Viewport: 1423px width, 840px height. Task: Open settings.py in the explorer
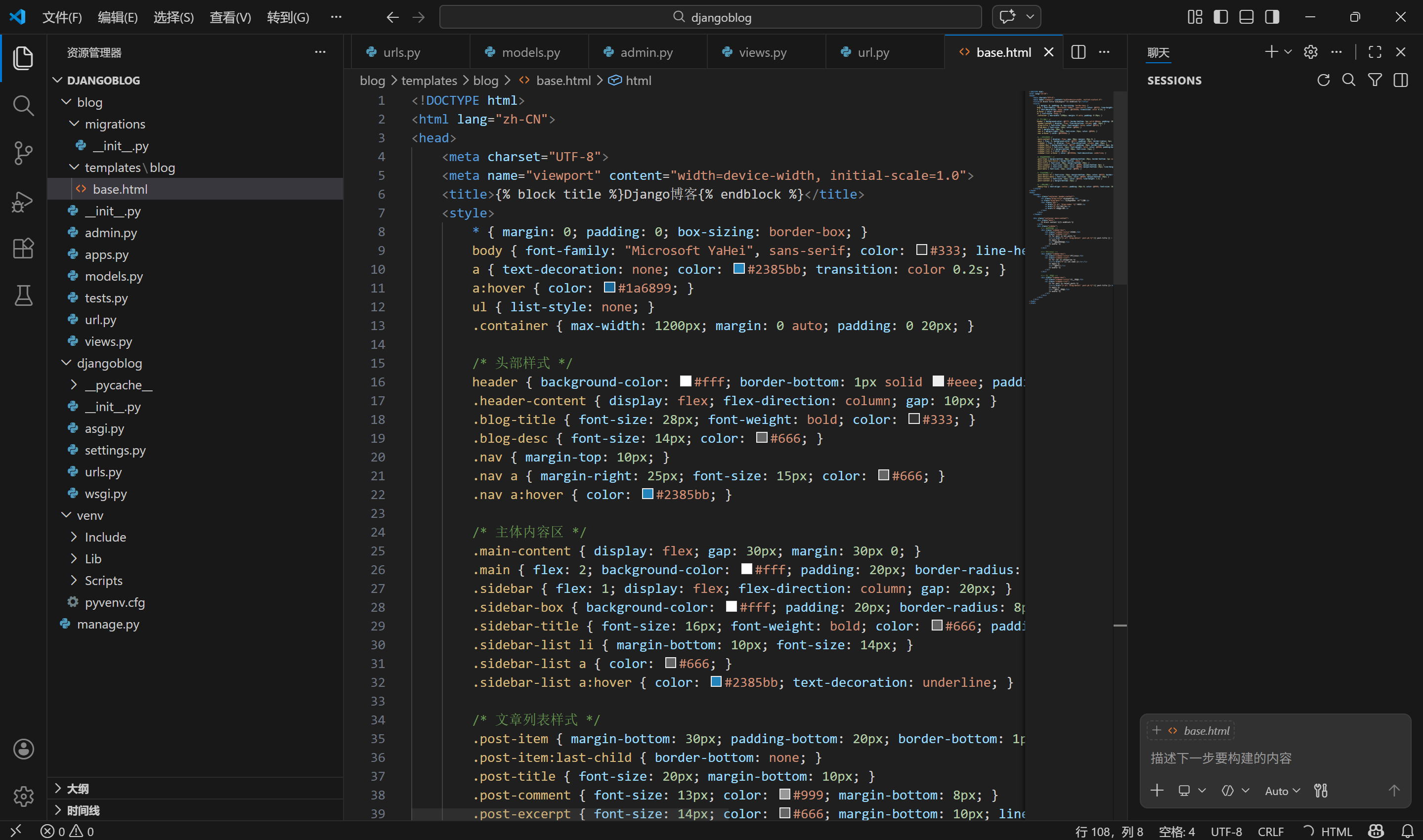(x=115, y=450)
